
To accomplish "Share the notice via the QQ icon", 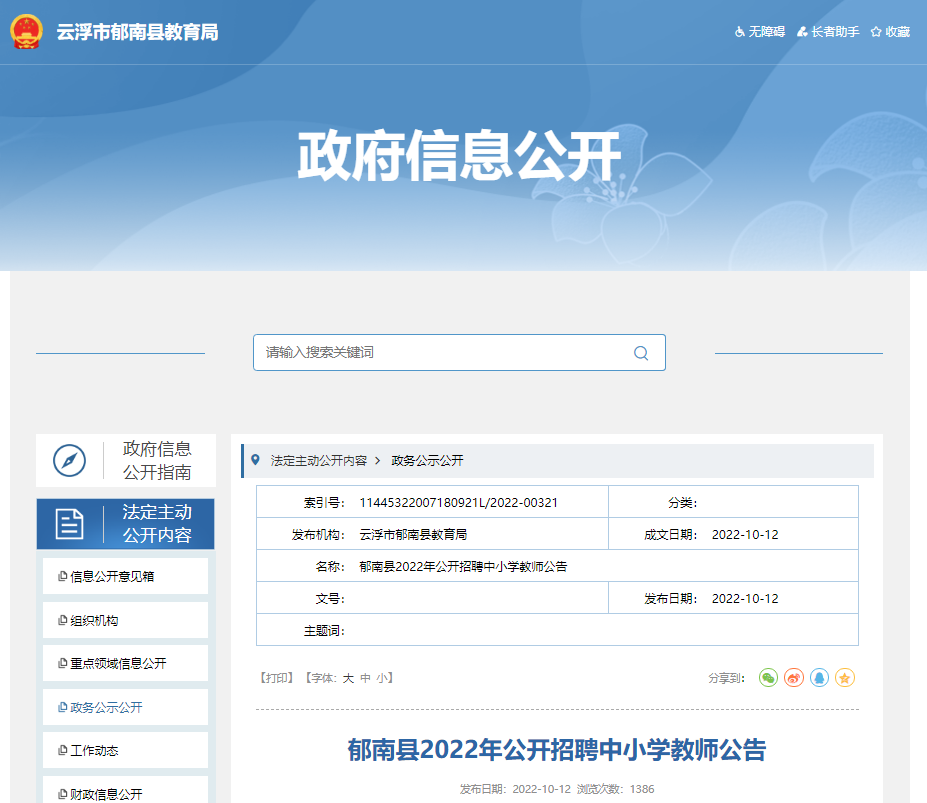I will [819, 678].
